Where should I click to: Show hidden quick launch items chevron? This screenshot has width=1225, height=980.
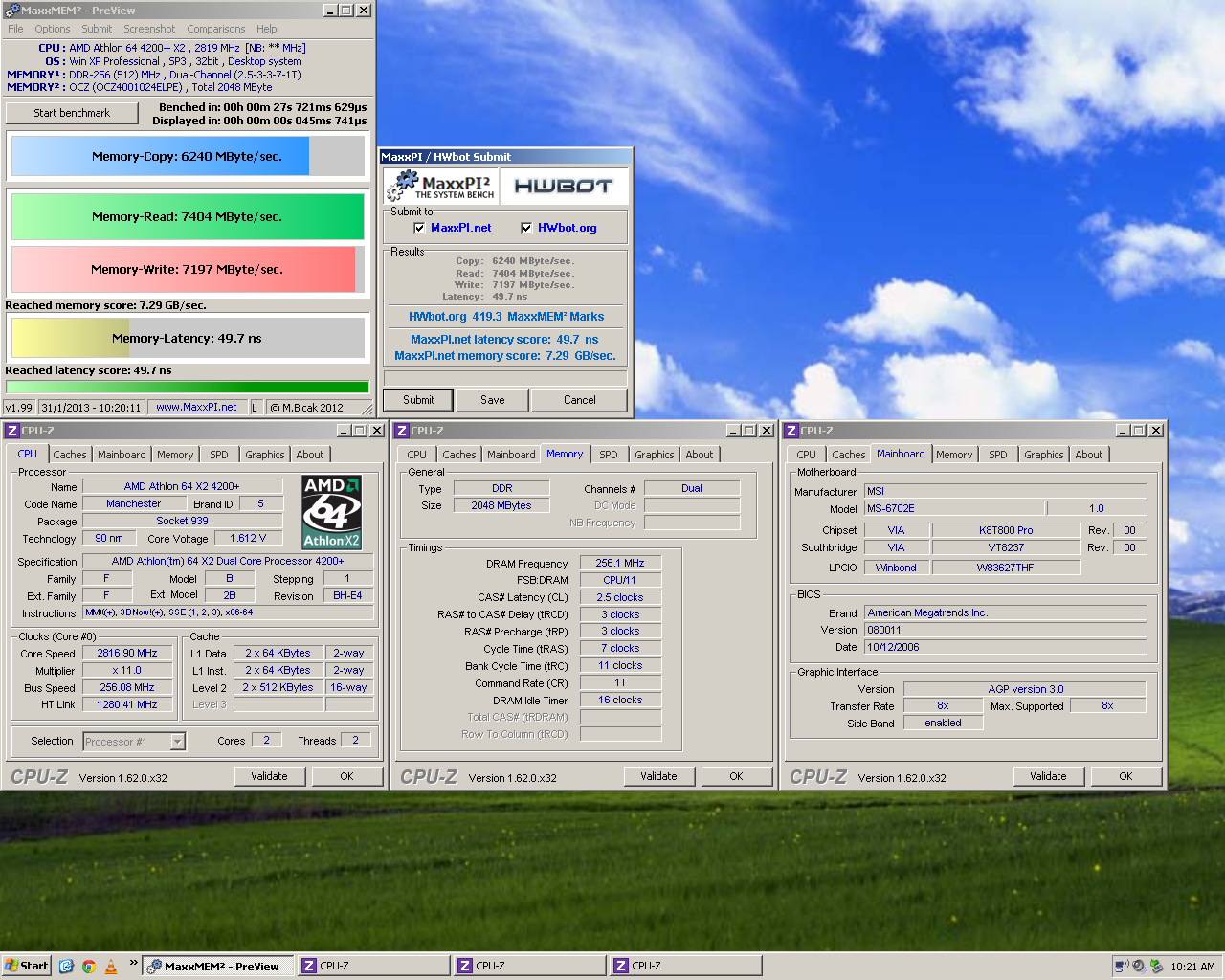(x=133, y=963)
